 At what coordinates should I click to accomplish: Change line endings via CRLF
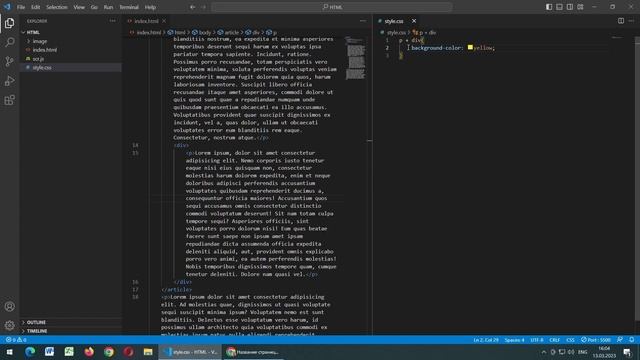coord(555,340)
